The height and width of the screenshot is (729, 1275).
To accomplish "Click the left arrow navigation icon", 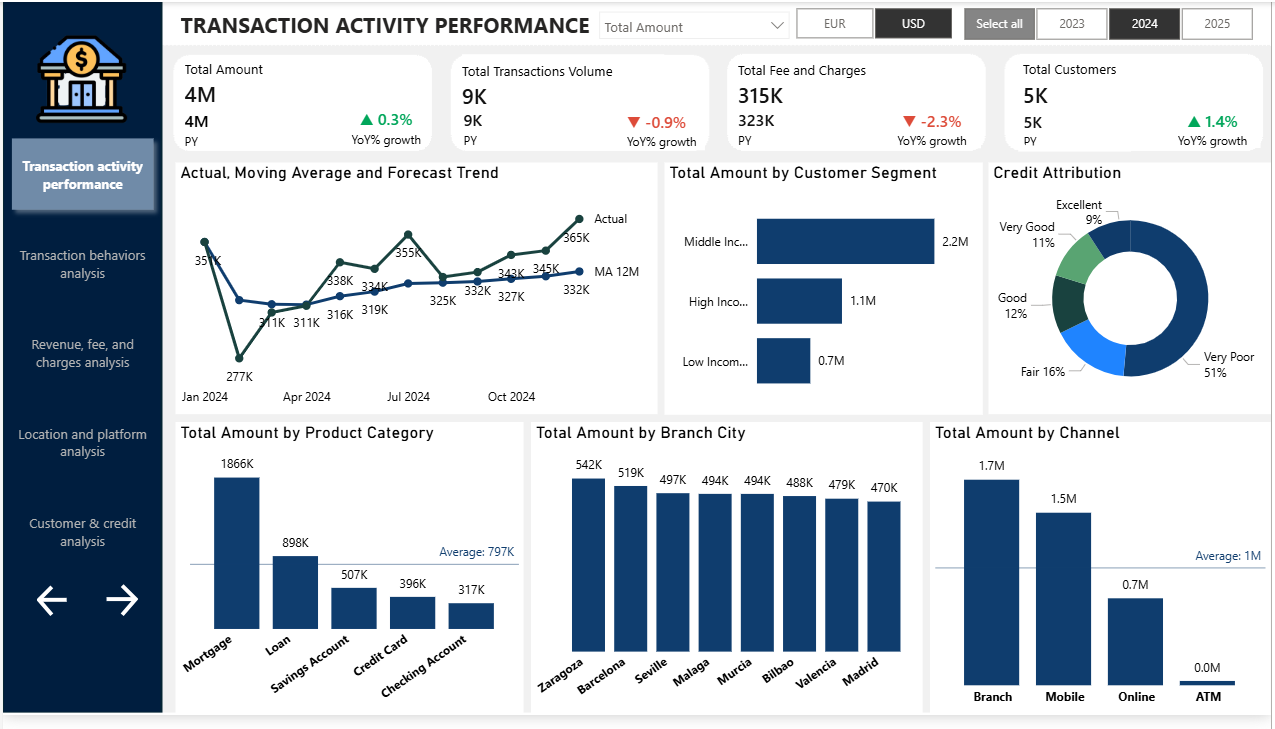I will (x=51, y=600).
